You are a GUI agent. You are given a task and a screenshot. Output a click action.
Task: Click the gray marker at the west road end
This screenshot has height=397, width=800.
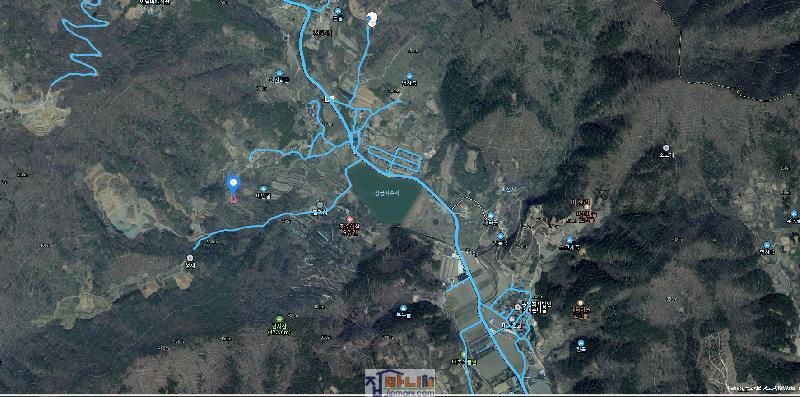tap(190, 258)
